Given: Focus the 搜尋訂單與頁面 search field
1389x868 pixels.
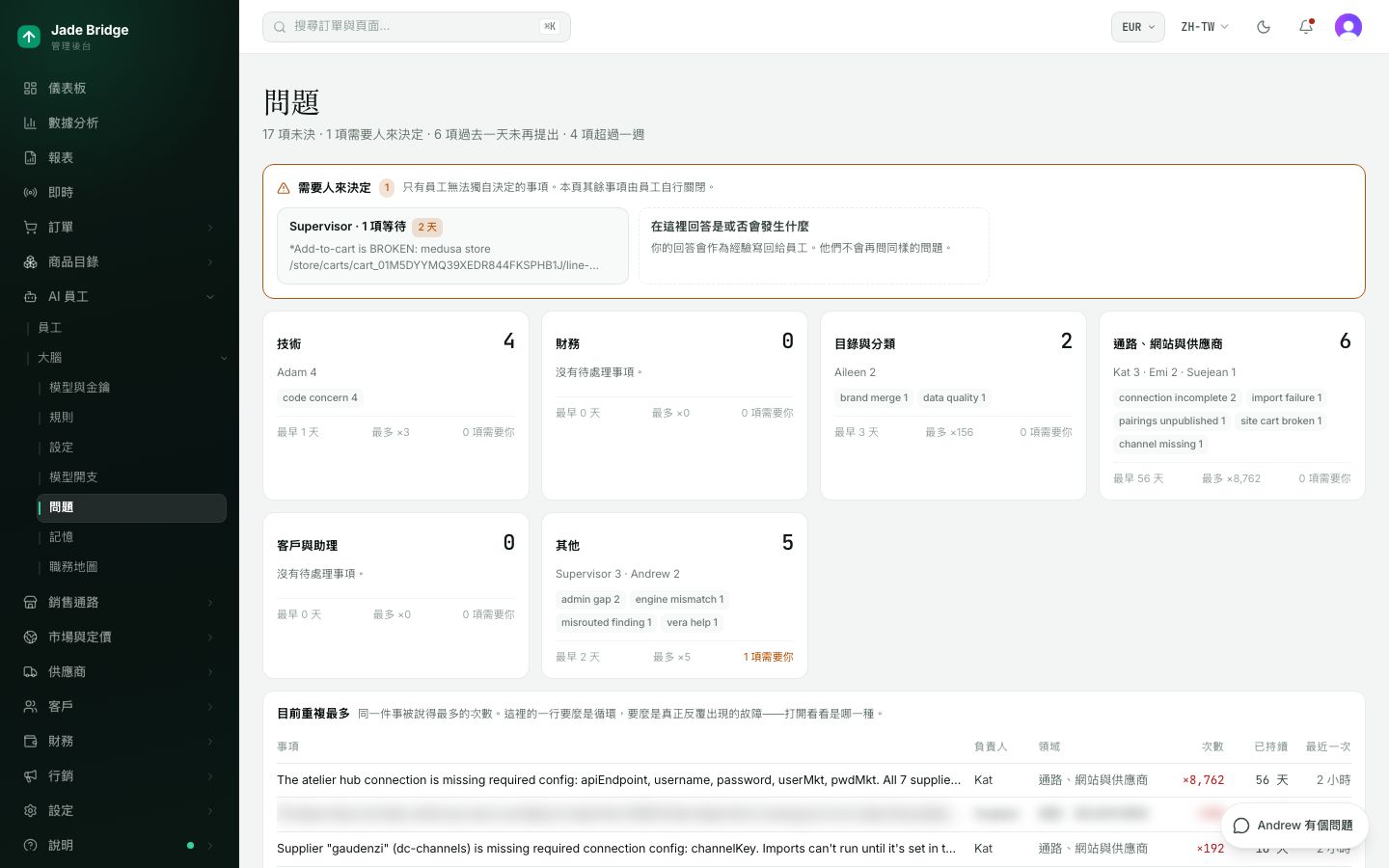Looking at the screenshot, I should [417, 27].
